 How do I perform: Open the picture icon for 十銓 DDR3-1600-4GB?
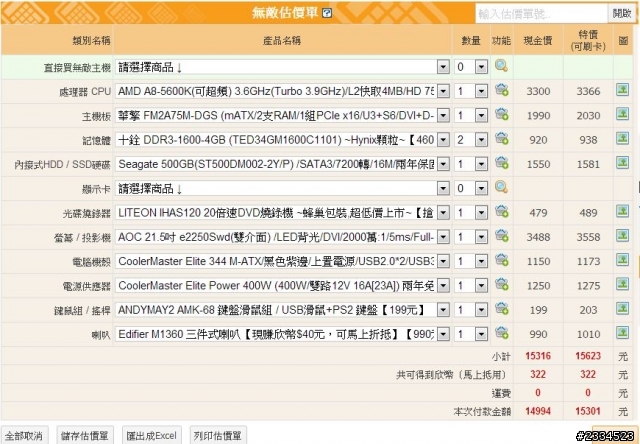[622, 138]
